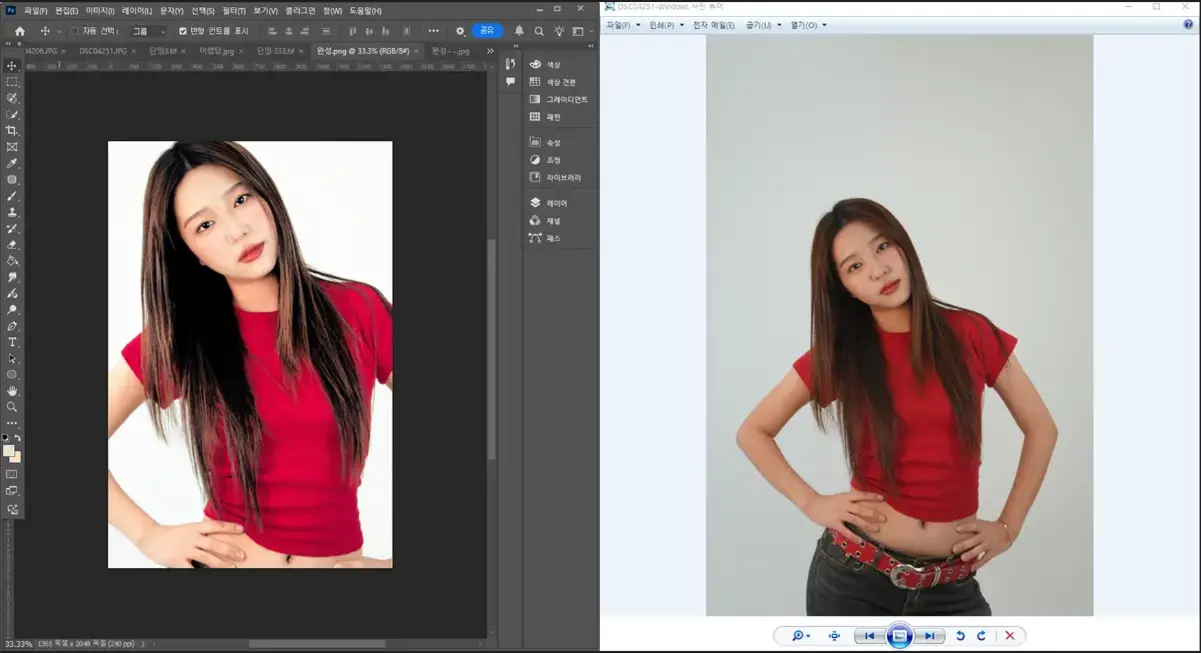
Task: Select the Crop tool
Action: pyautogui.click(x=12, y=130)
